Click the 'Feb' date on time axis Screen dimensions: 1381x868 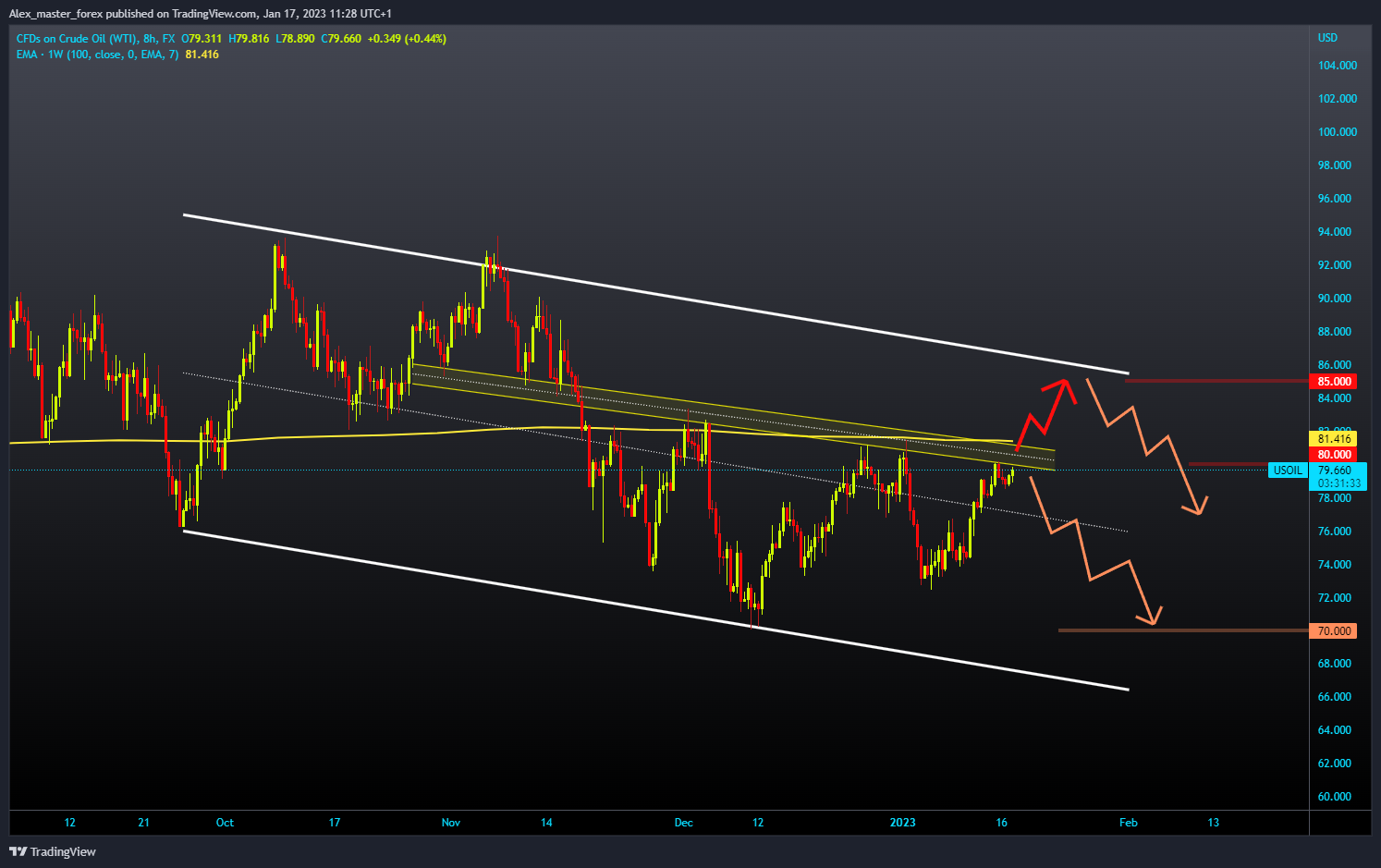pos(1129,823)
